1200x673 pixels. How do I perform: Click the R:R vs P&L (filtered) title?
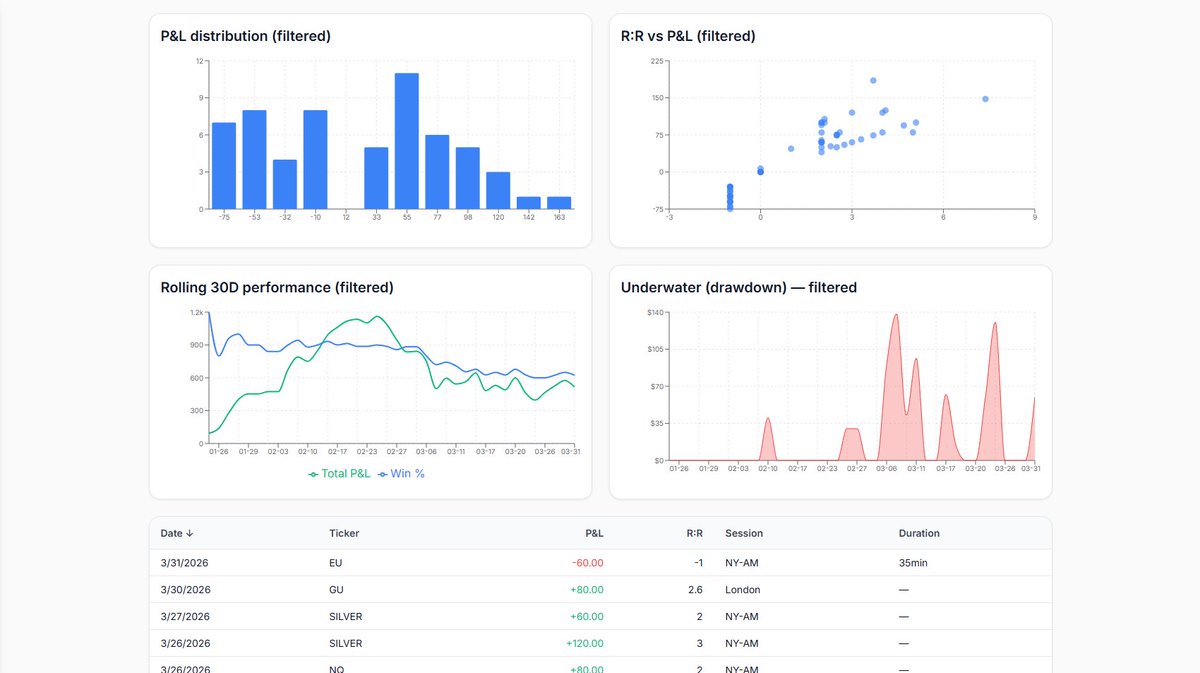click(688, 36)
